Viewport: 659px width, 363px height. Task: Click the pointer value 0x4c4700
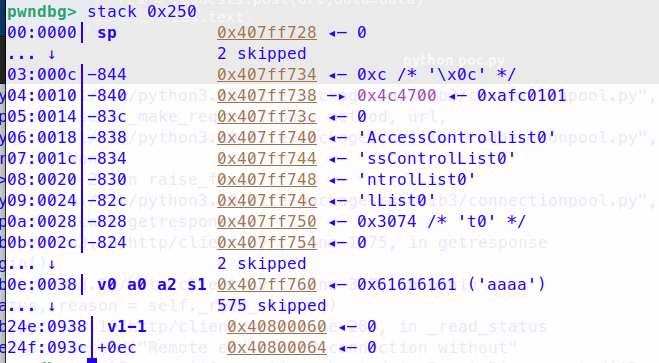tap(397, 96)
